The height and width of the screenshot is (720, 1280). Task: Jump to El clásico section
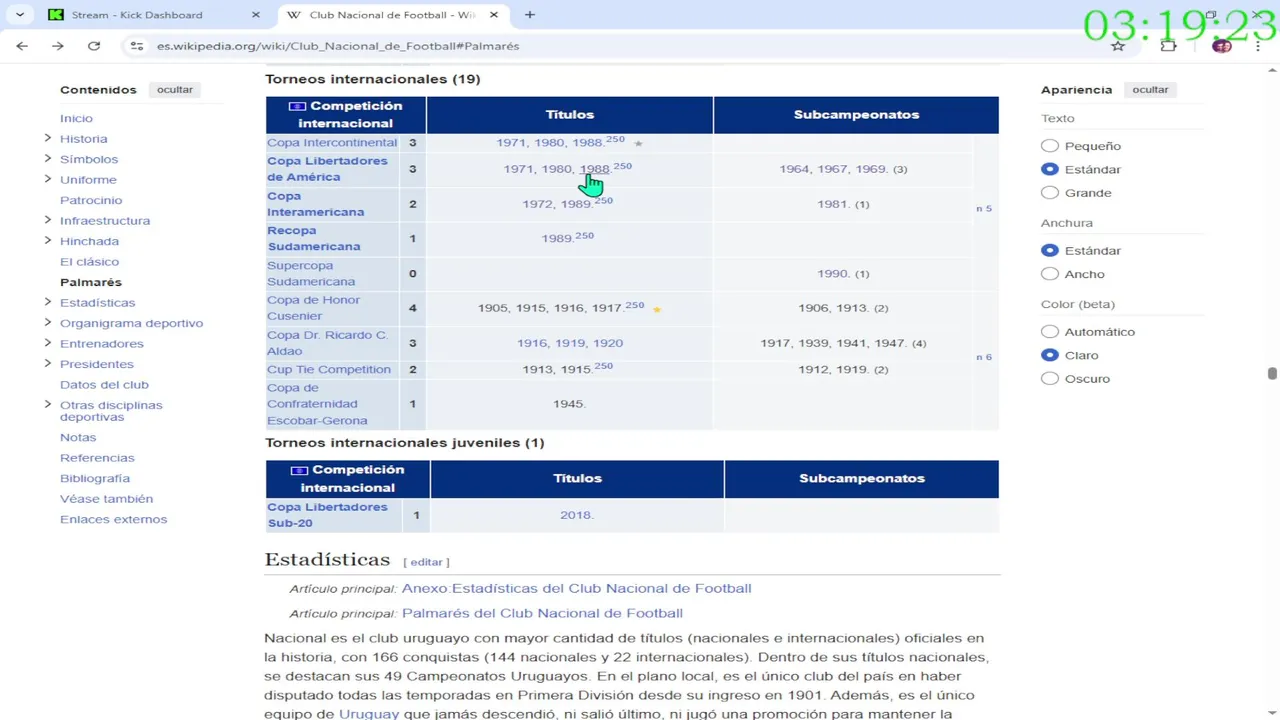pyautogui.click(x=89, y=262)
